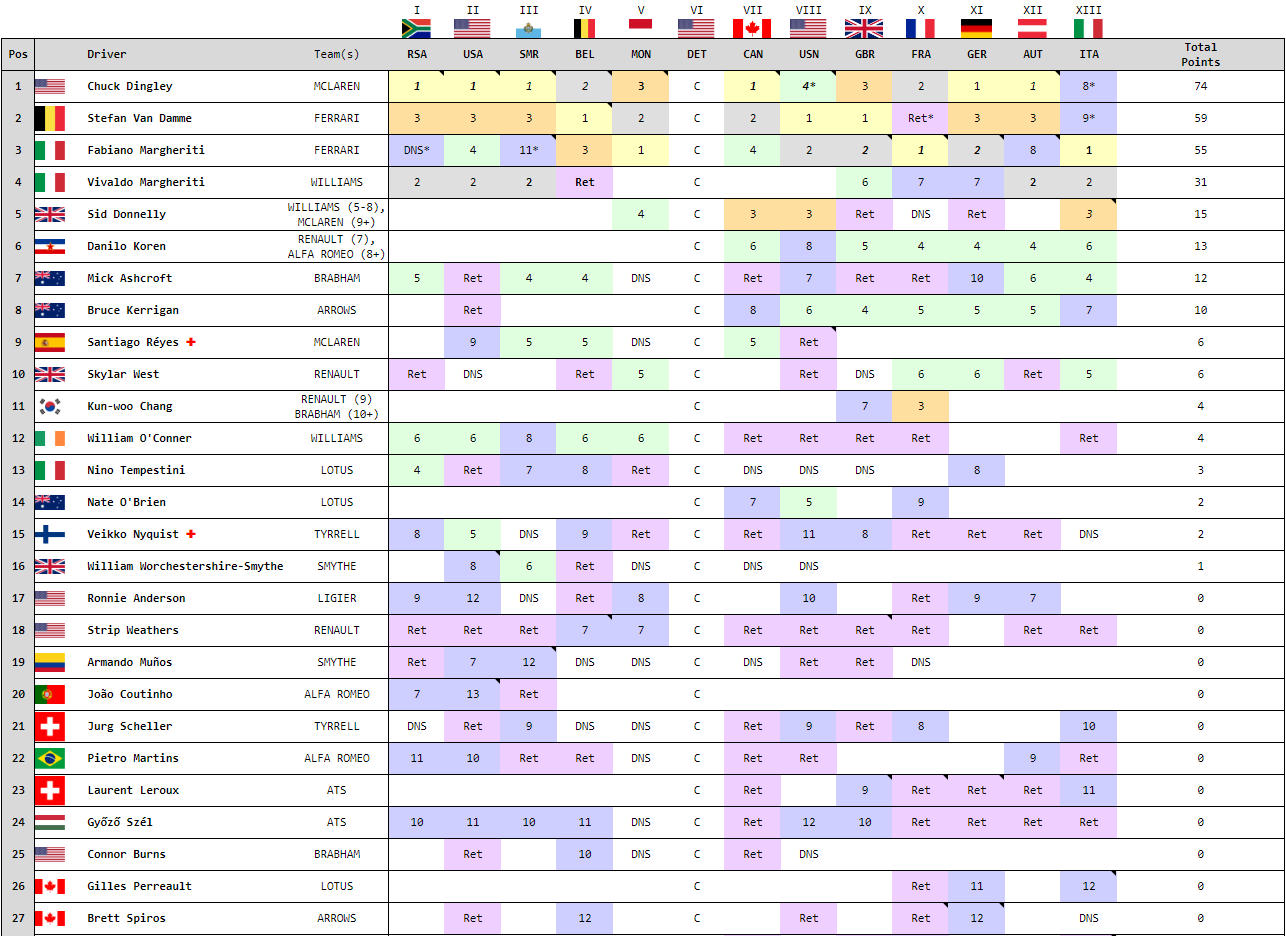Click the Spanish flag beside Santiago Réyes

click(x=50, y=342)
